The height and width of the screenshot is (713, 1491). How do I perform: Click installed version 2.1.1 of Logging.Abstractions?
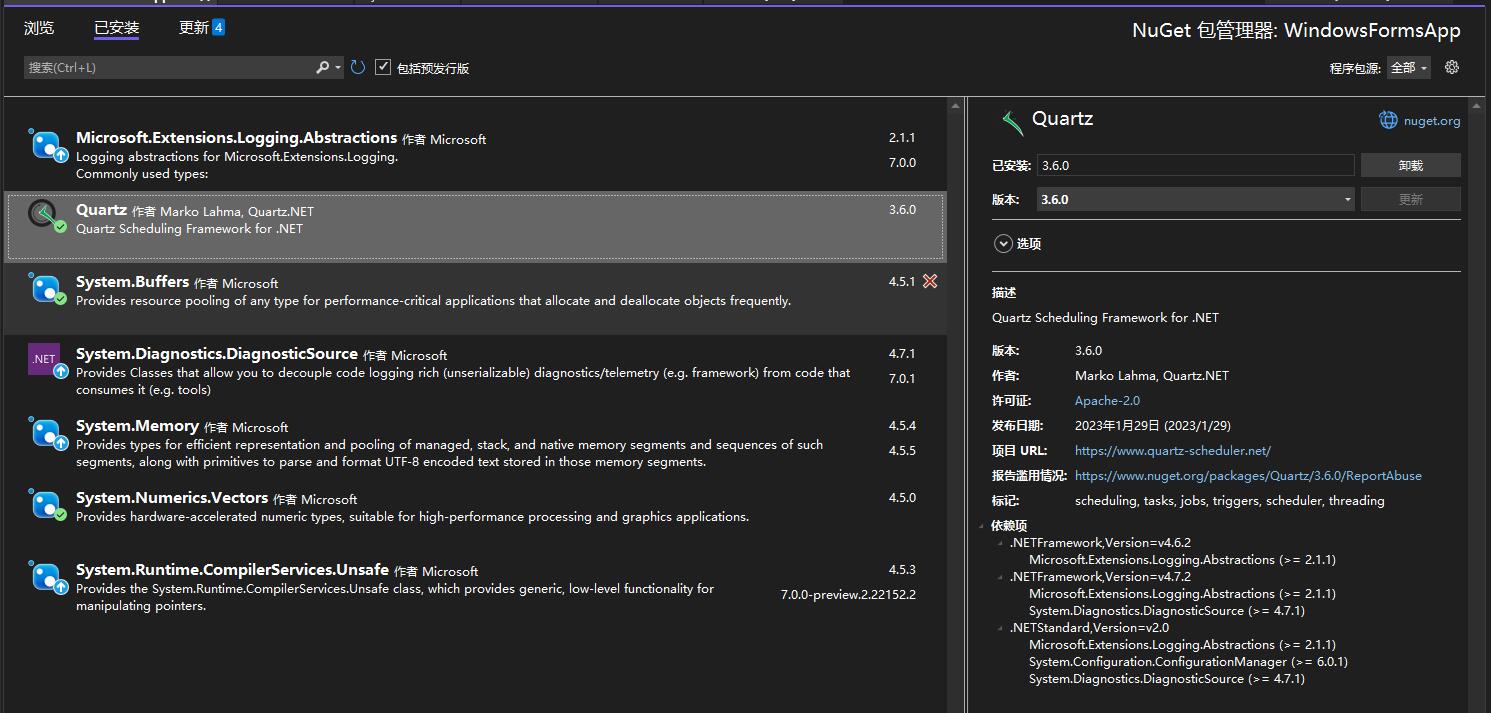(x=902, y=138)
